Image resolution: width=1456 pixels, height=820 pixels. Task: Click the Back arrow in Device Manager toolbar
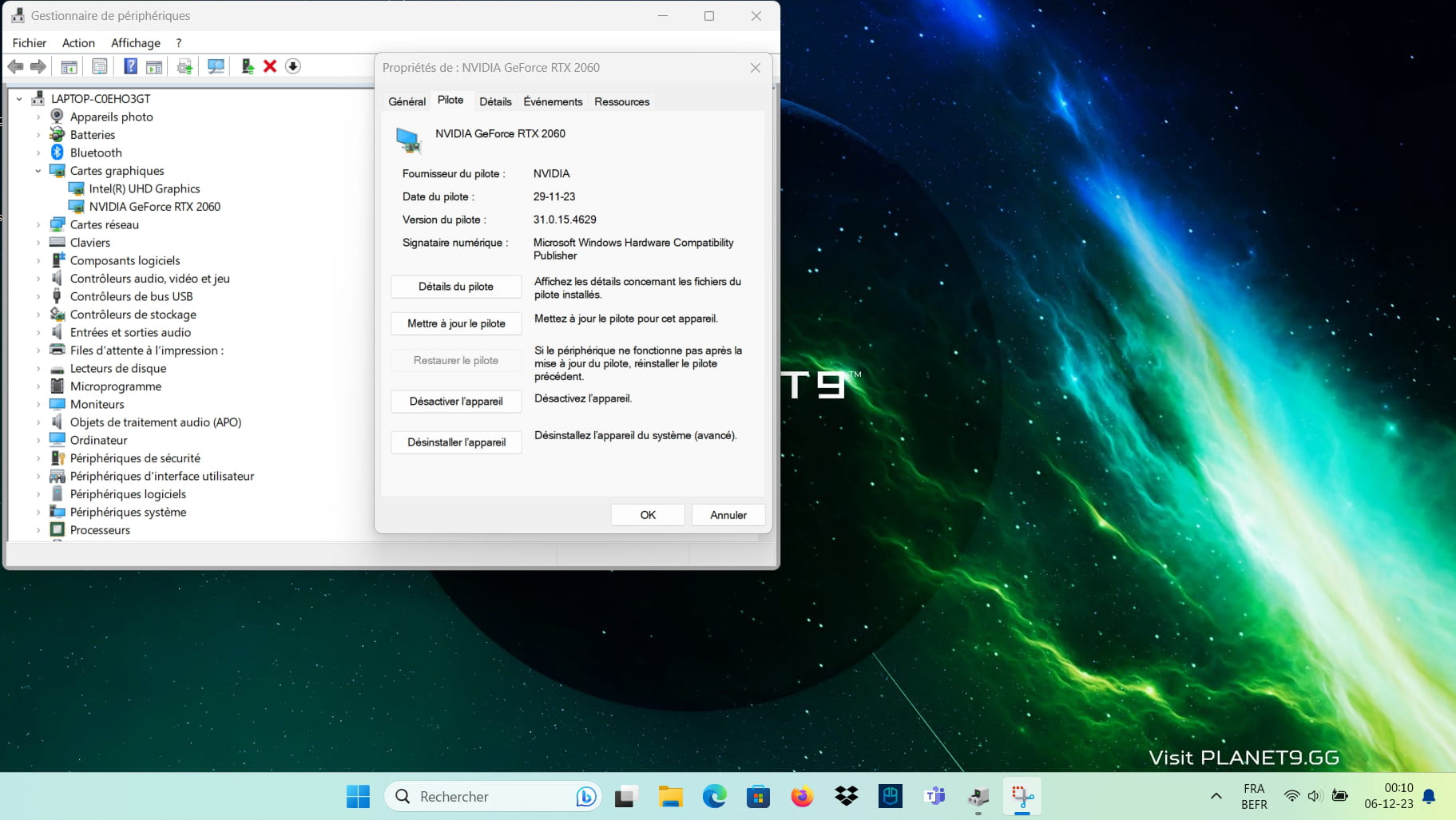15,66
